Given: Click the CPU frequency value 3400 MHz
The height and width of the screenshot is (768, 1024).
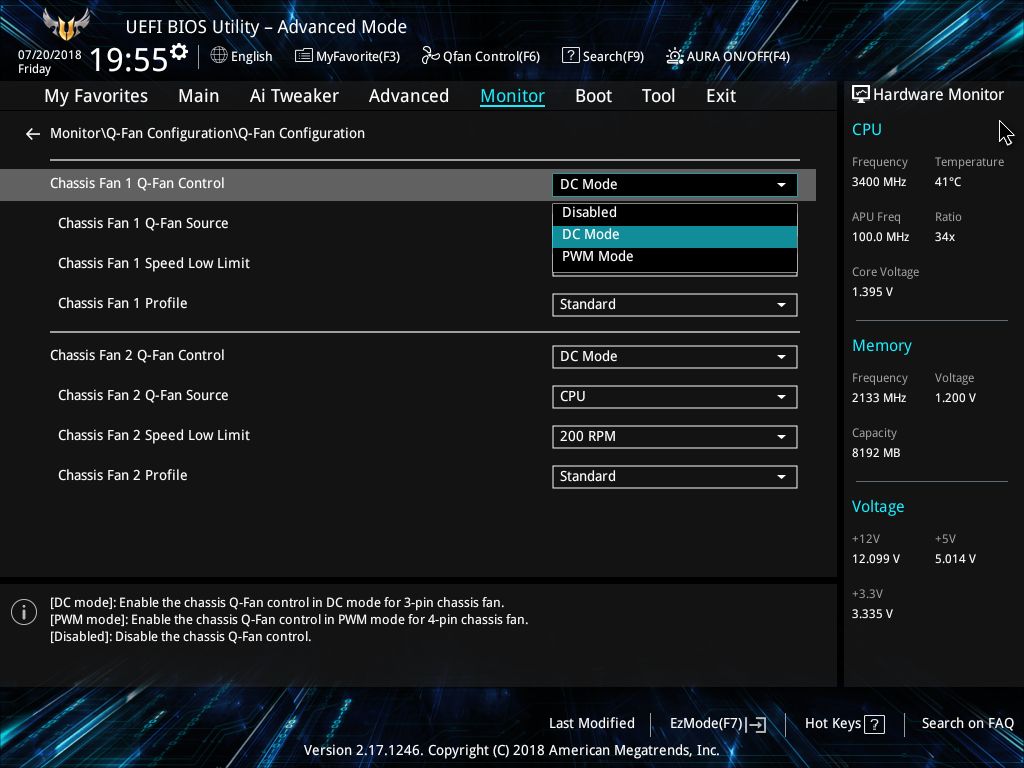Looking at the screenshot, I should (x=878, y=182).
